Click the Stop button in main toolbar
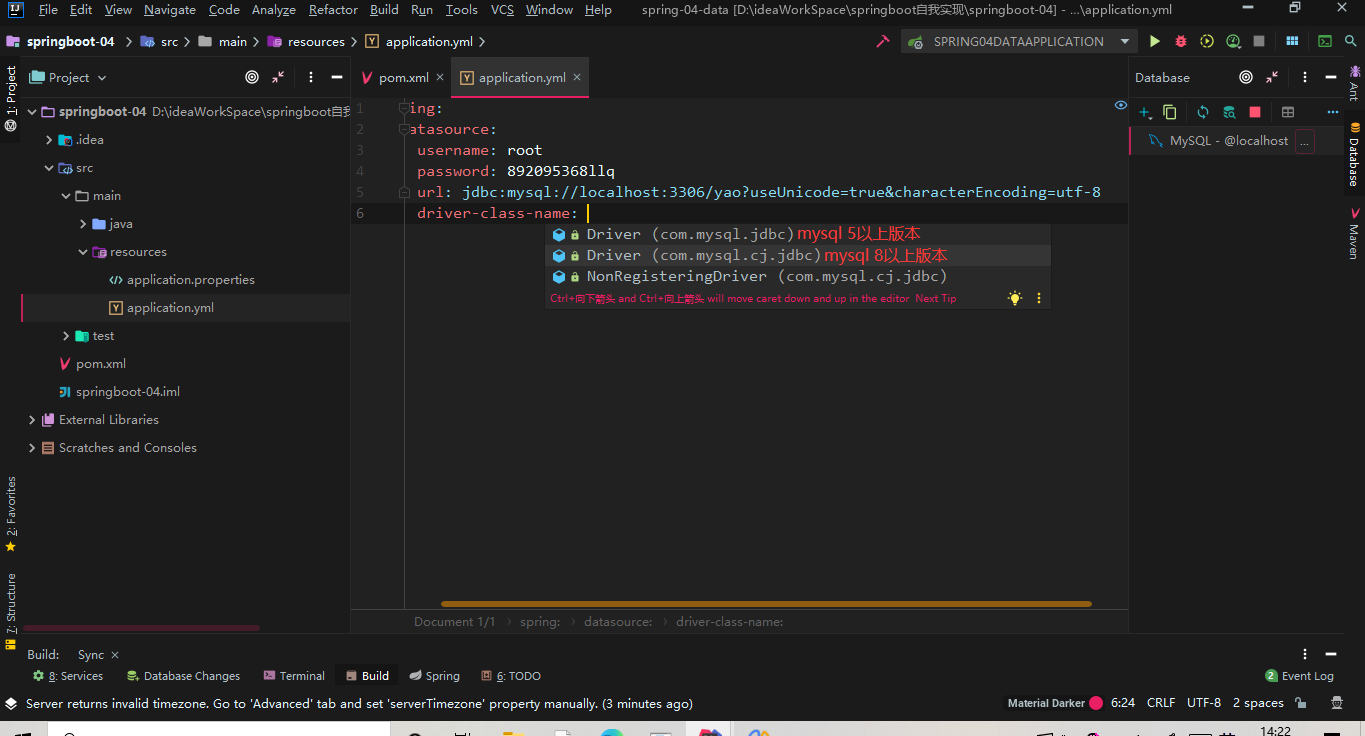This screenshot has width=1365, height=736. tap(1259, 41)
